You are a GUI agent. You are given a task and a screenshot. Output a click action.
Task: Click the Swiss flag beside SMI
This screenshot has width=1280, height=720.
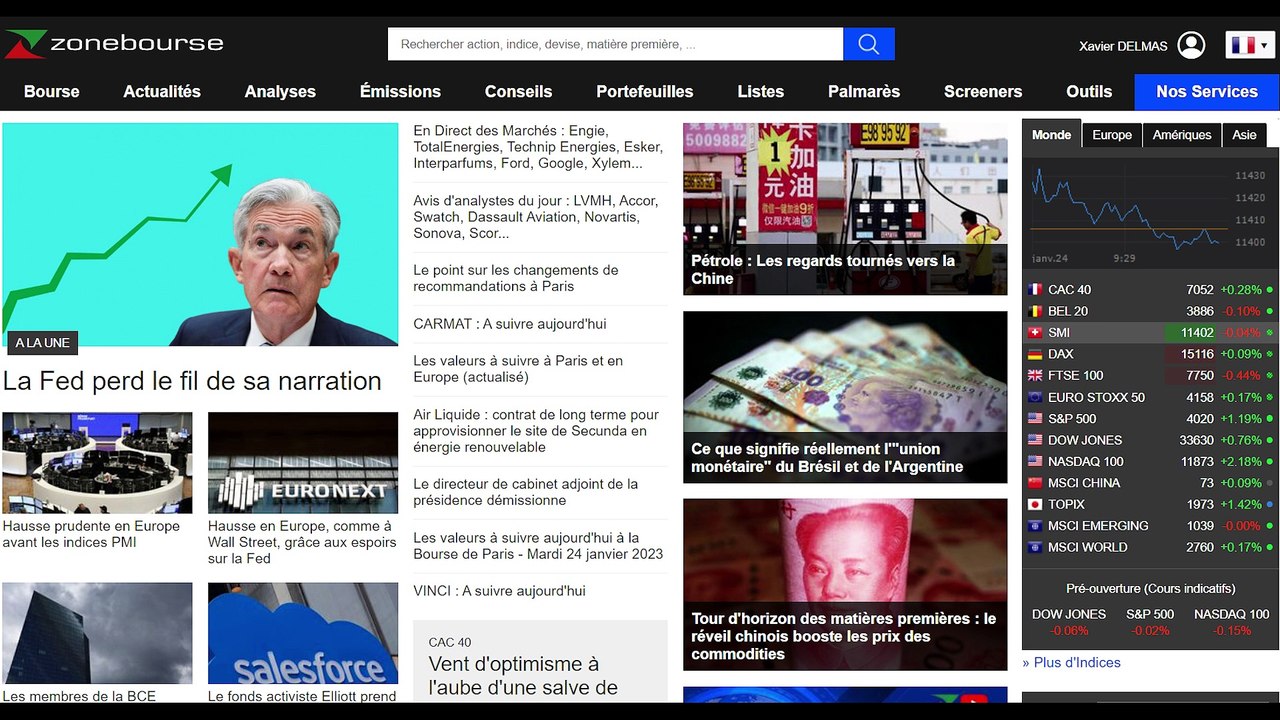coord(1035,333)
